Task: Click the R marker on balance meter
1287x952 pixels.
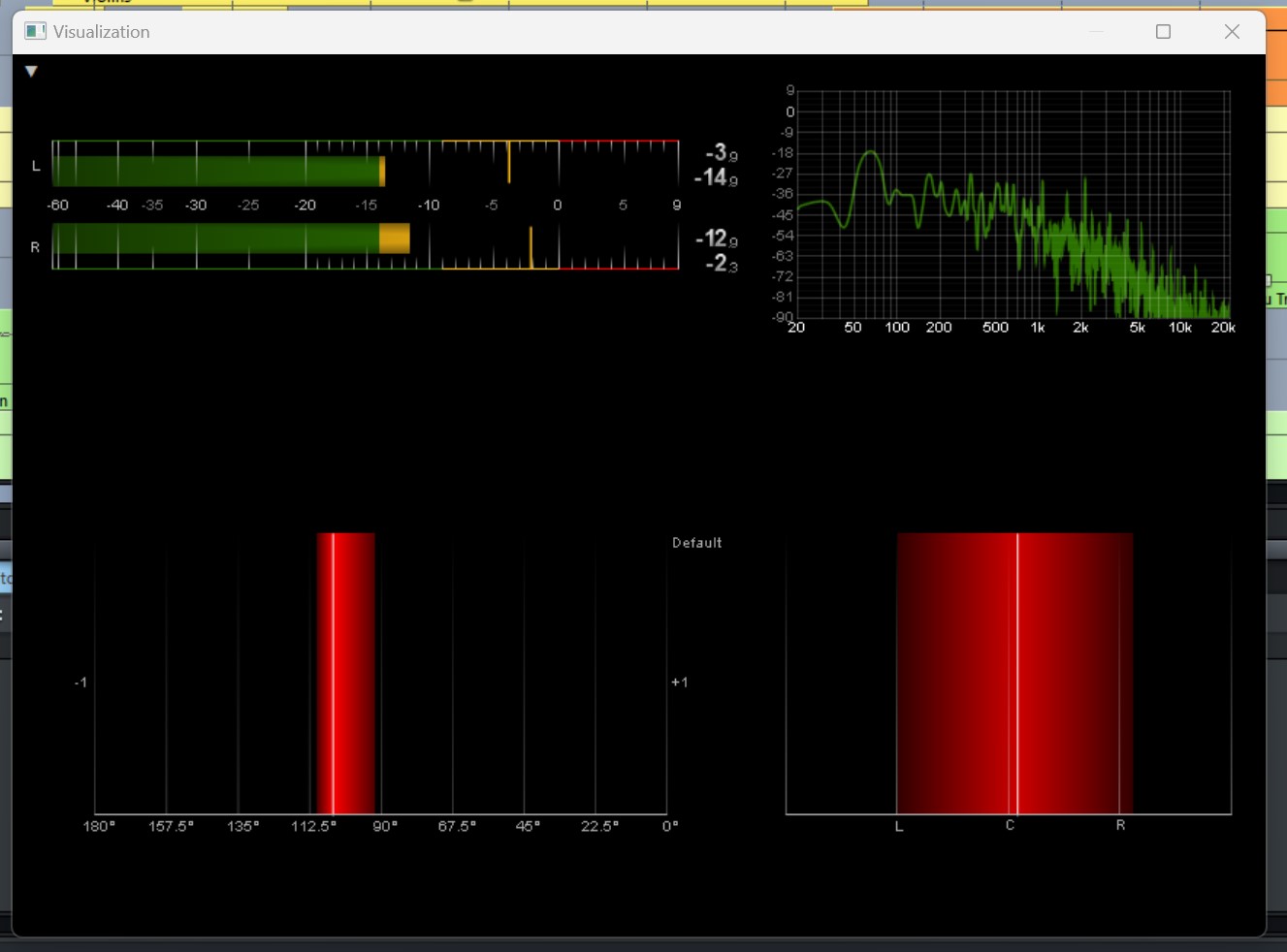Action: point(1120,825)
